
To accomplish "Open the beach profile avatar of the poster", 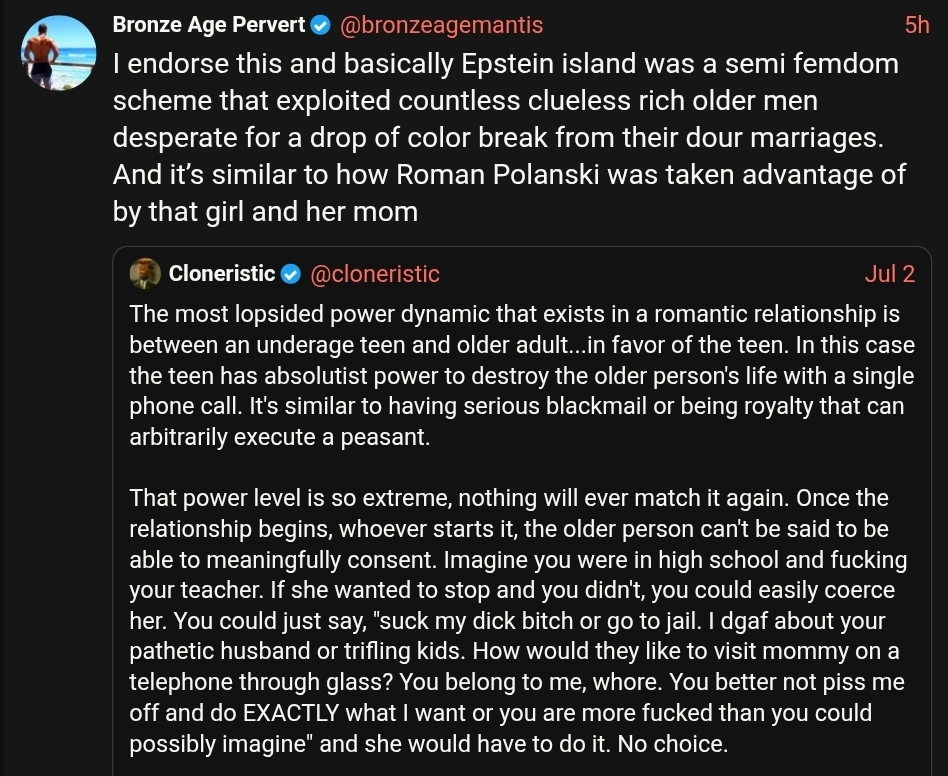I will point(59,53).
